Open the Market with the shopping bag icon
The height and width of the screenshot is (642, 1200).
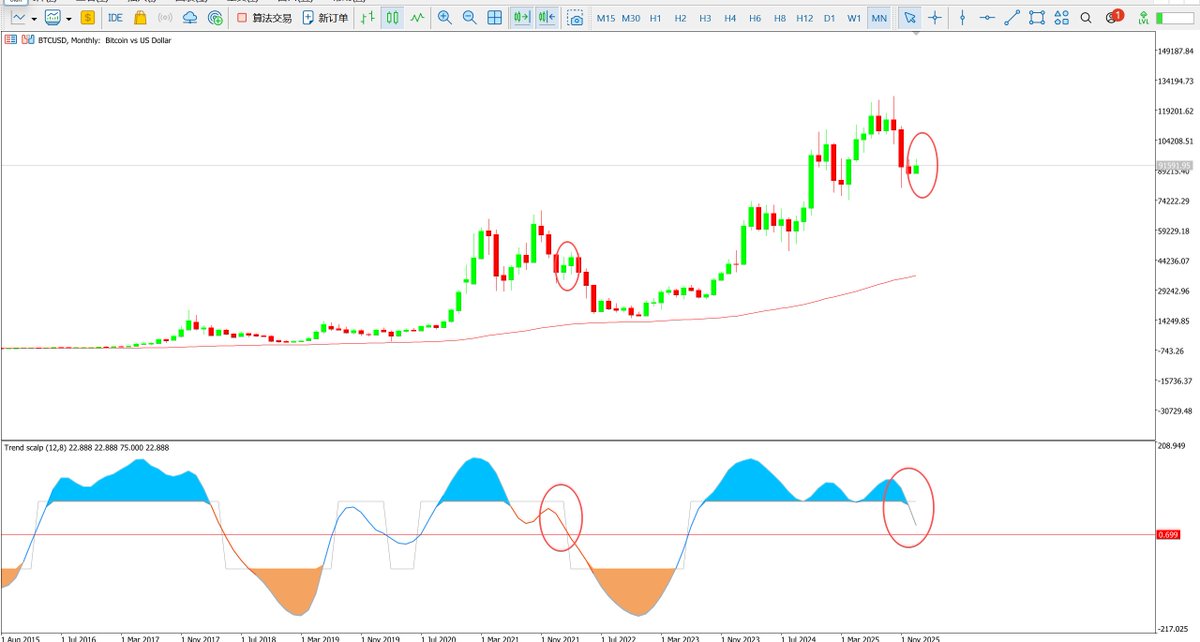(x=138, y=17)
